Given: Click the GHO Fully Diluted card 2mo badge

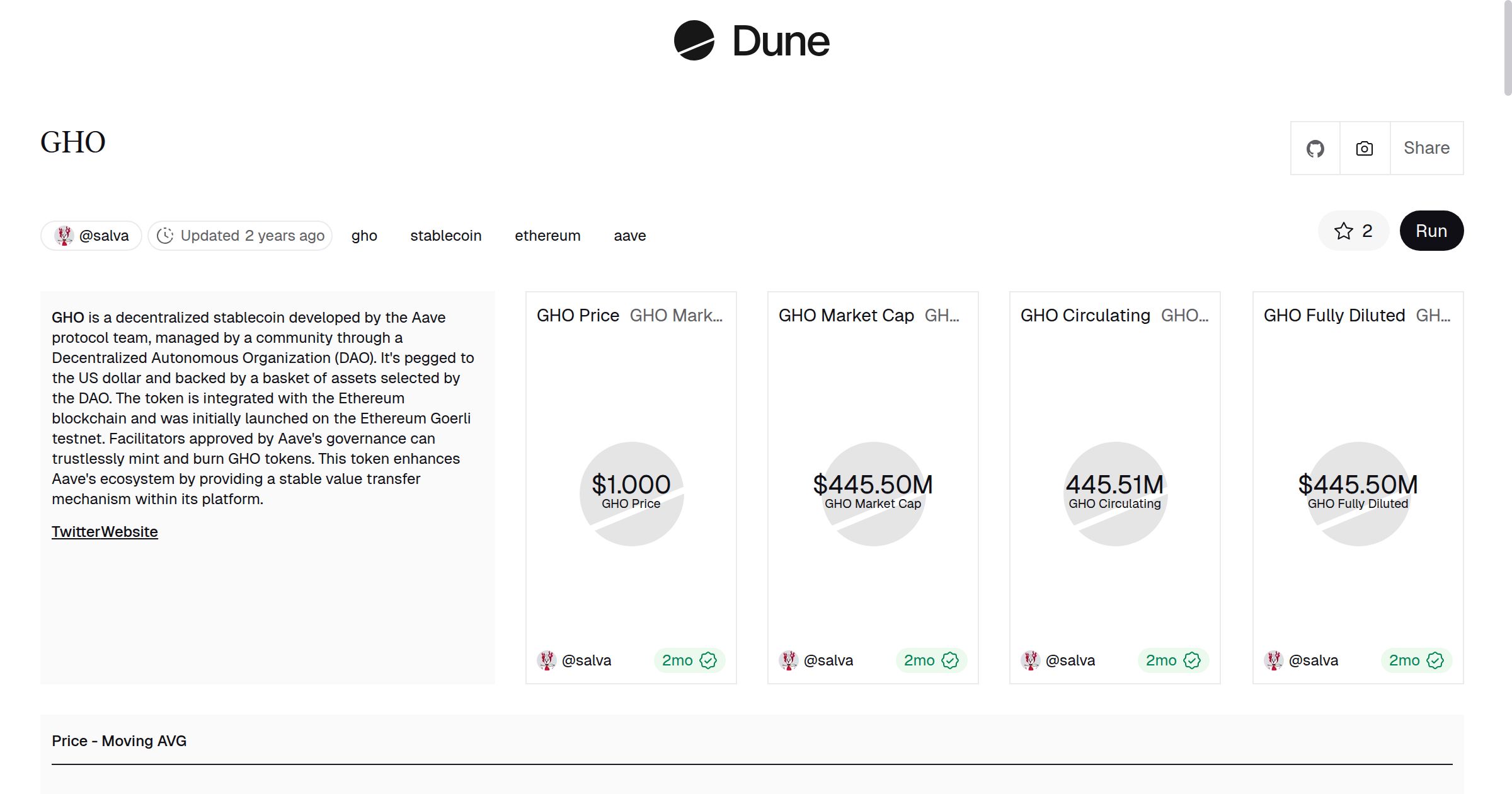Looking at the screenshot, I should (1416, 660).
